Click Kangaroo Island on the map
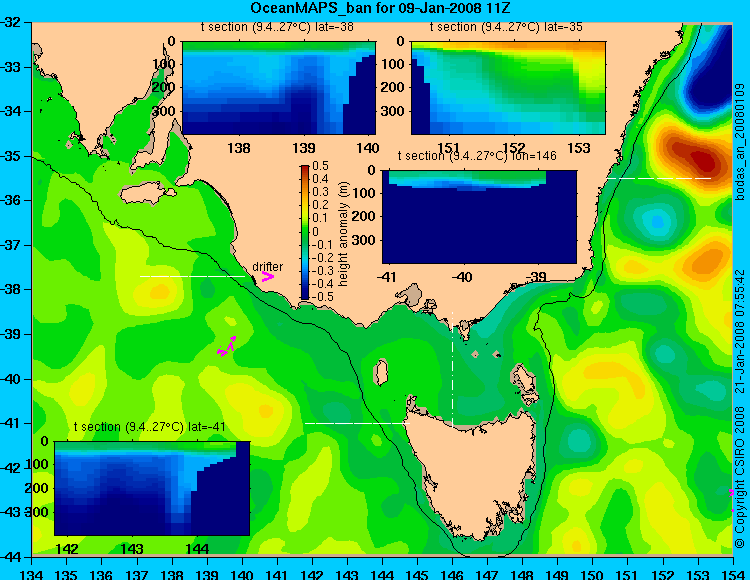The image size is (750, 580). (x=147, y=193)
